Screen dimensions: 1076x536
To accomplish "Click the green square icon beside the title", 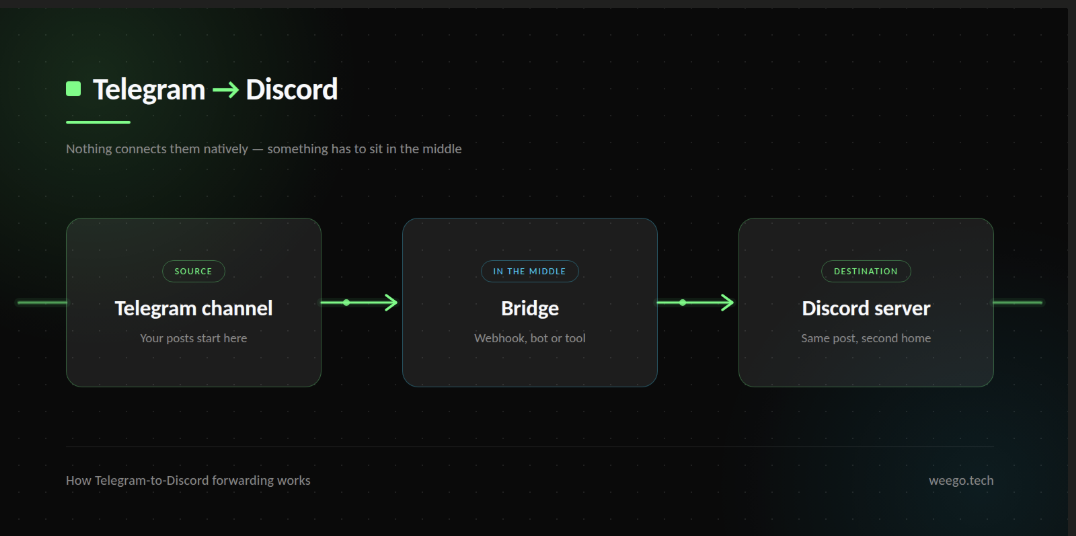I will pos(73,89).
